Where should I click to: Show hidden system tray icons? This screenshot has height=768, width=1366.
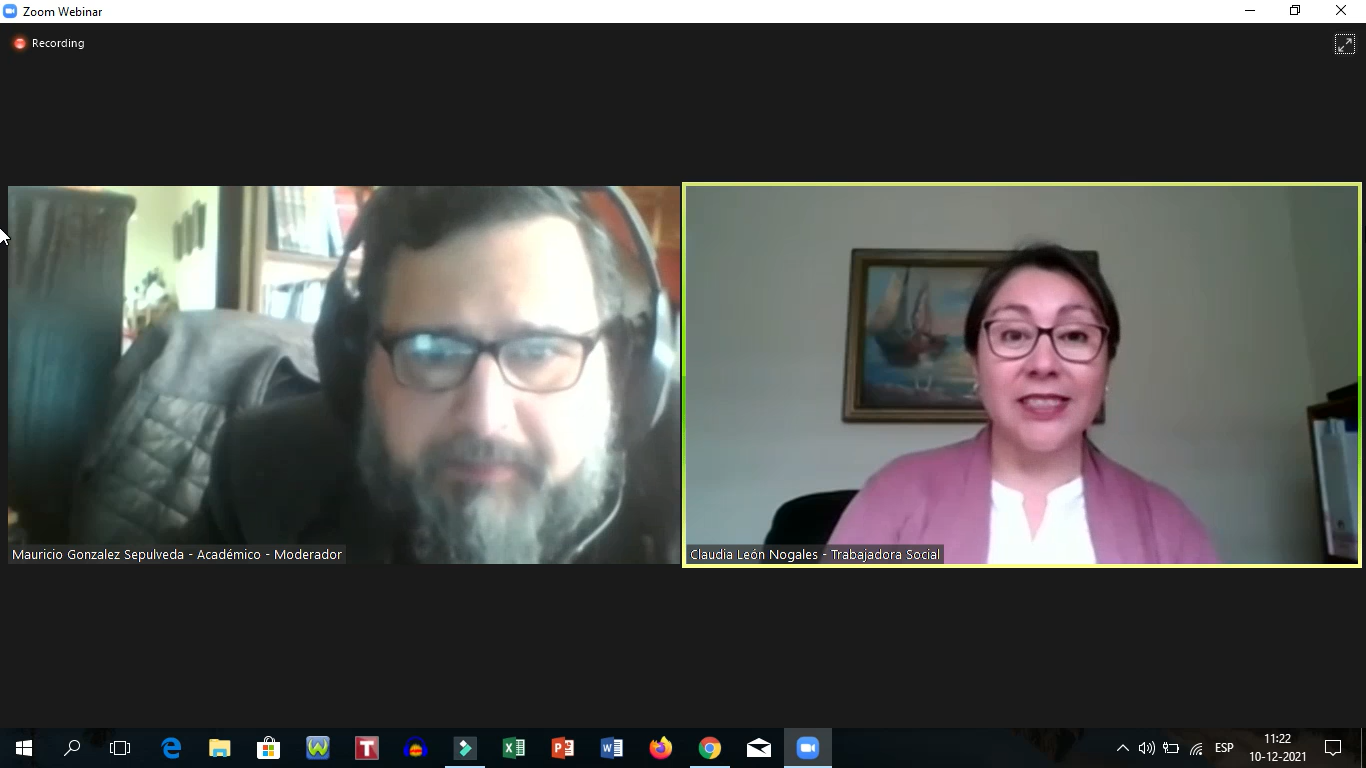[x=1122, y=748]
